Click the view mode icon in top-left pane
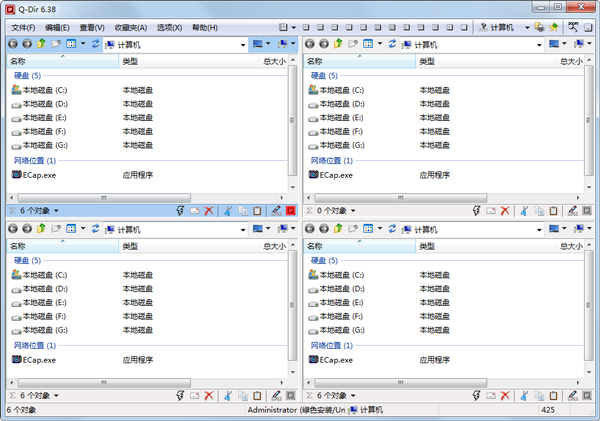The width and height of the screenshot is (600, 421). pos(71,44)
